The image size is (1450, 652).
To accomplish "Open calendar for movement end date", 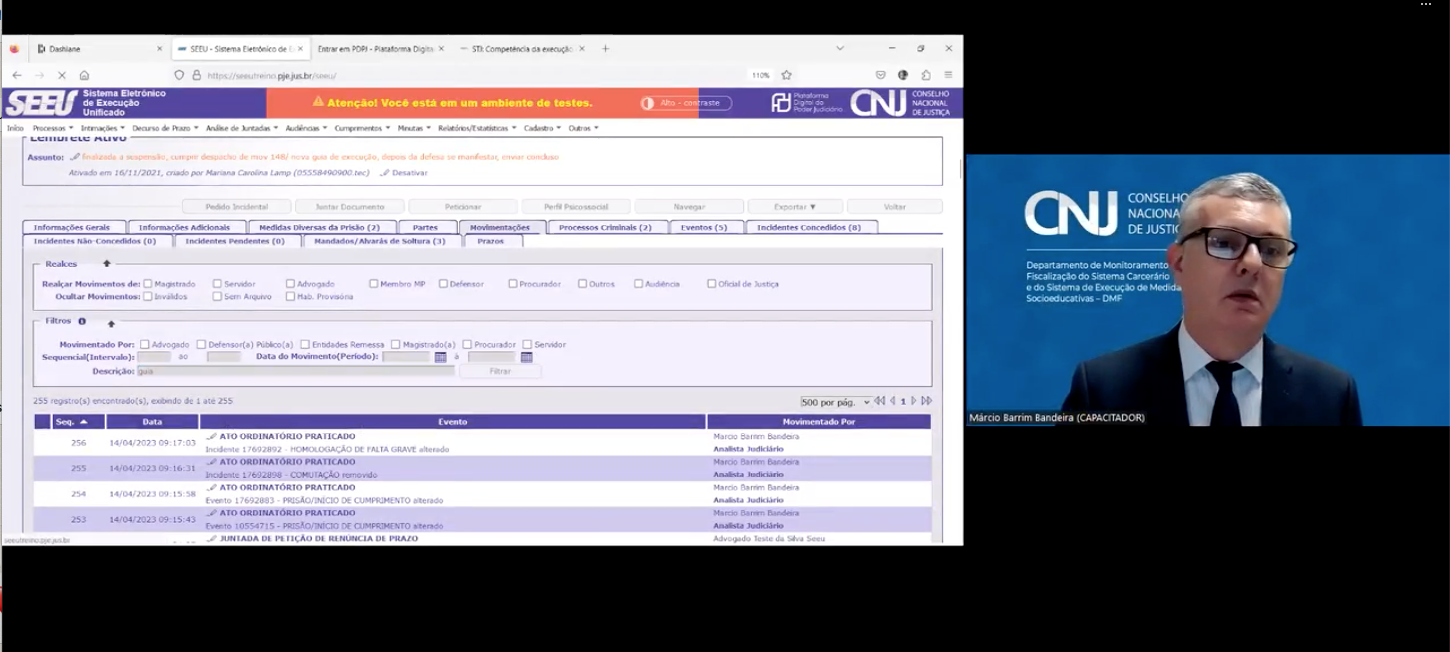I will pos(527,357).
